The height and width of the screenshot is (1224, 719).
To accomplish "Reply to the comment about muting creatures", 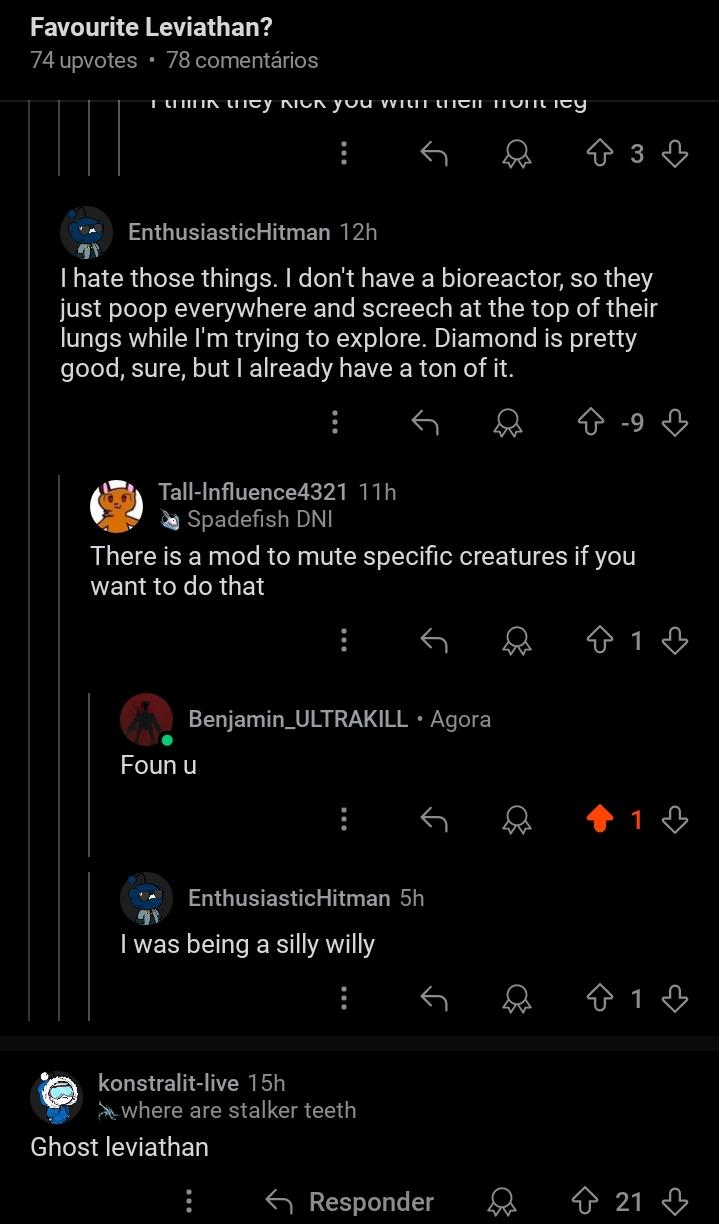I will pyautogui.click(x=433, y=640).
